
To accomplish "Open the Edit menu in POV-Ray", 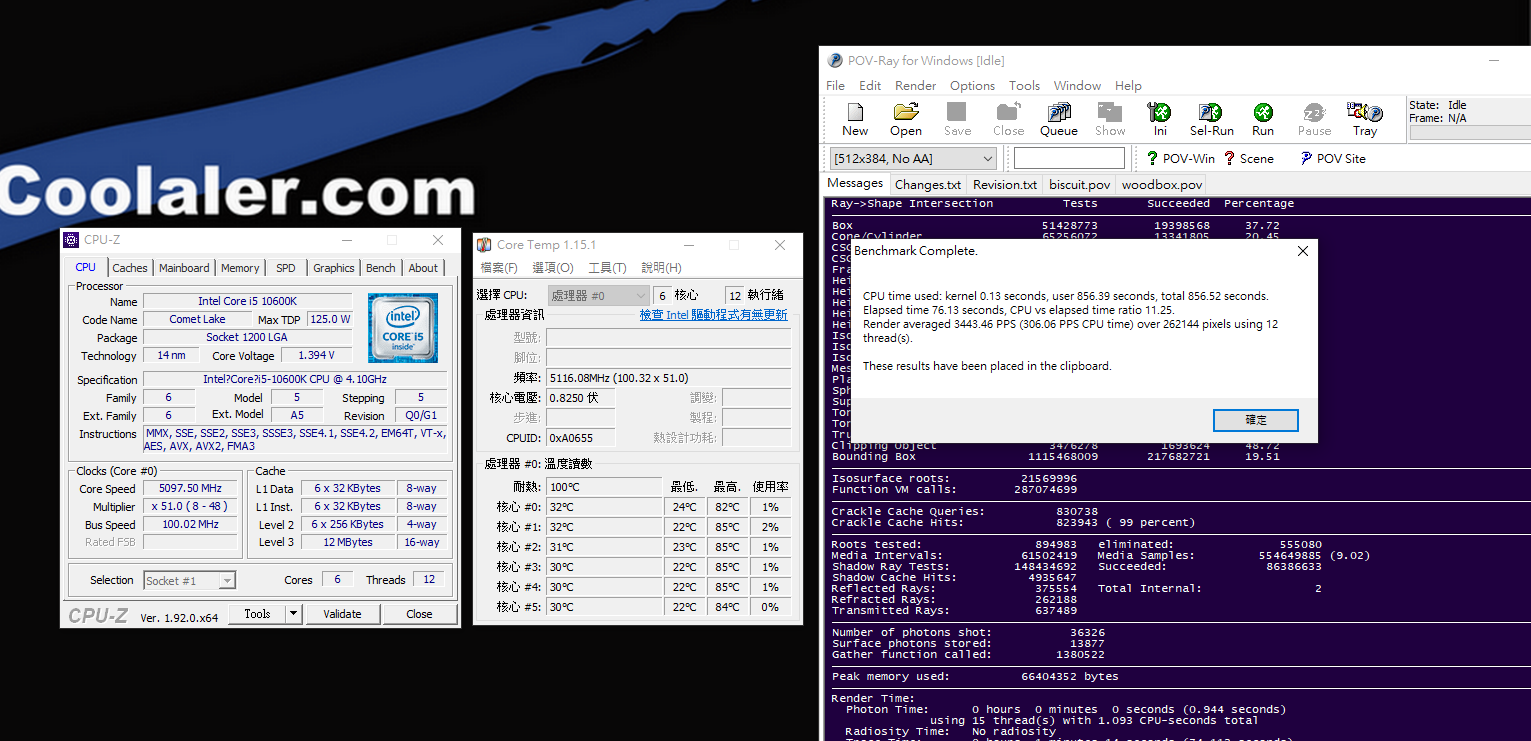I will [870, 86].
